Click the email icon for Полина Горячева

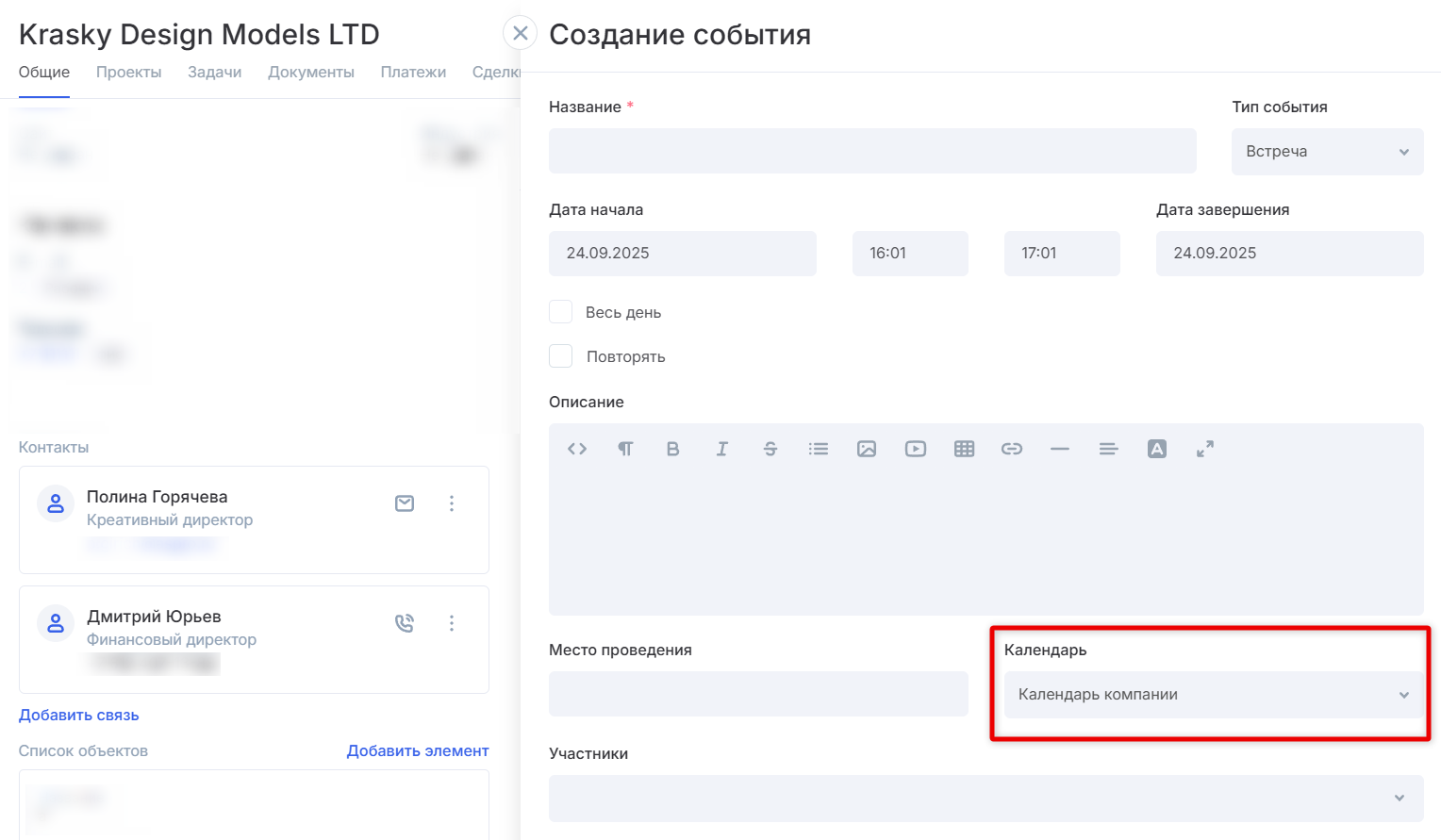tap(405, 503)
